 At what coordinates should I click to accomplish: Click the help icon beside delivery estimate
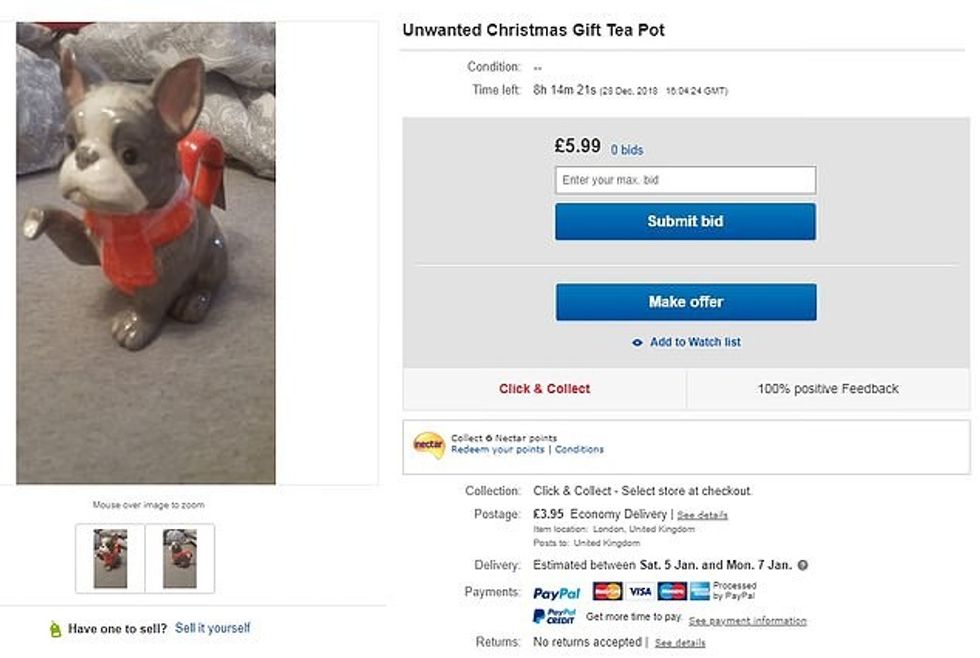point(803,565)
